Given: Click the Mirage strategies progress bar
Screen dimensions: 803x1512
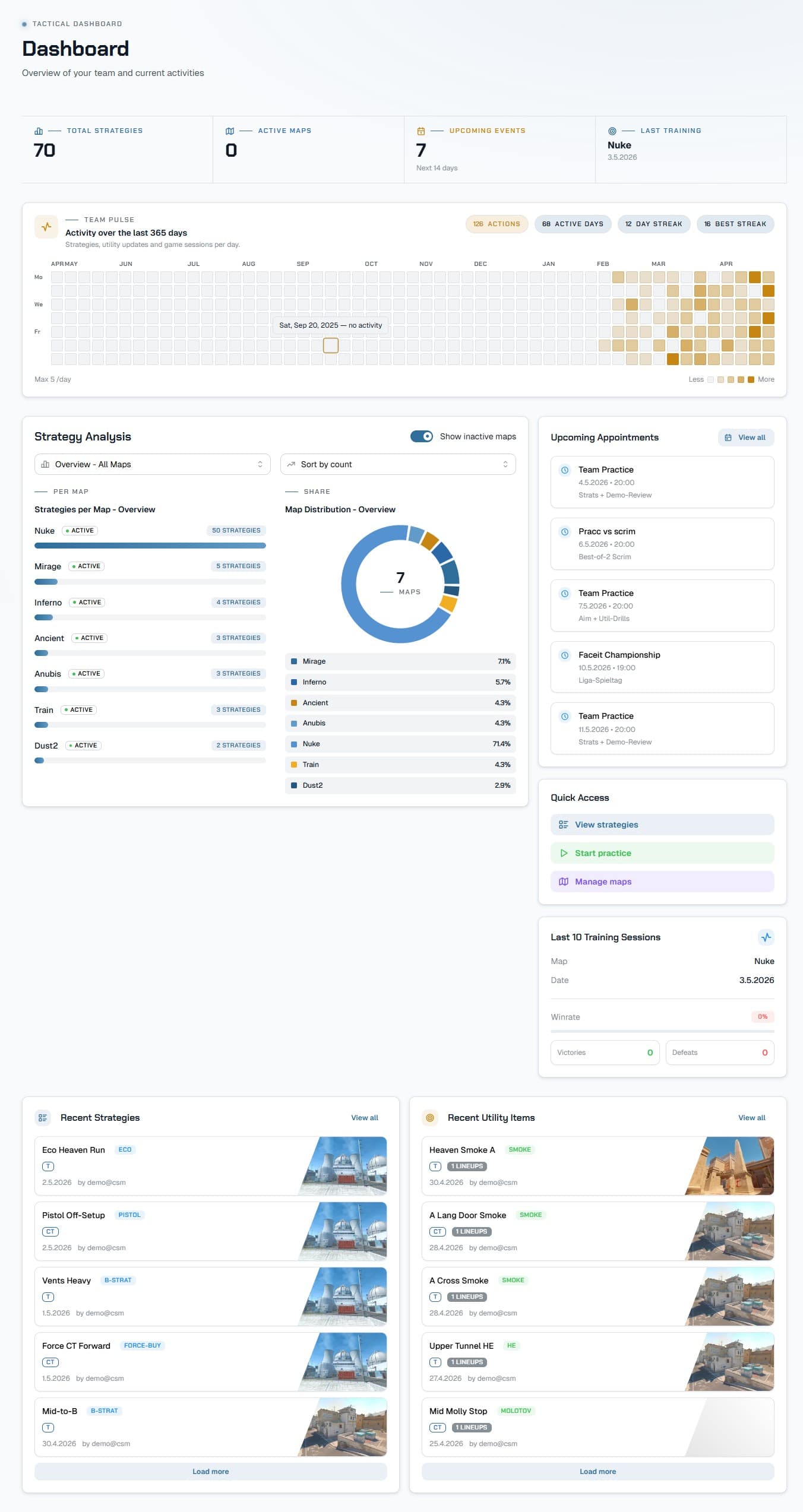Looking at the screenshot, I should click(x=150, y=582).
